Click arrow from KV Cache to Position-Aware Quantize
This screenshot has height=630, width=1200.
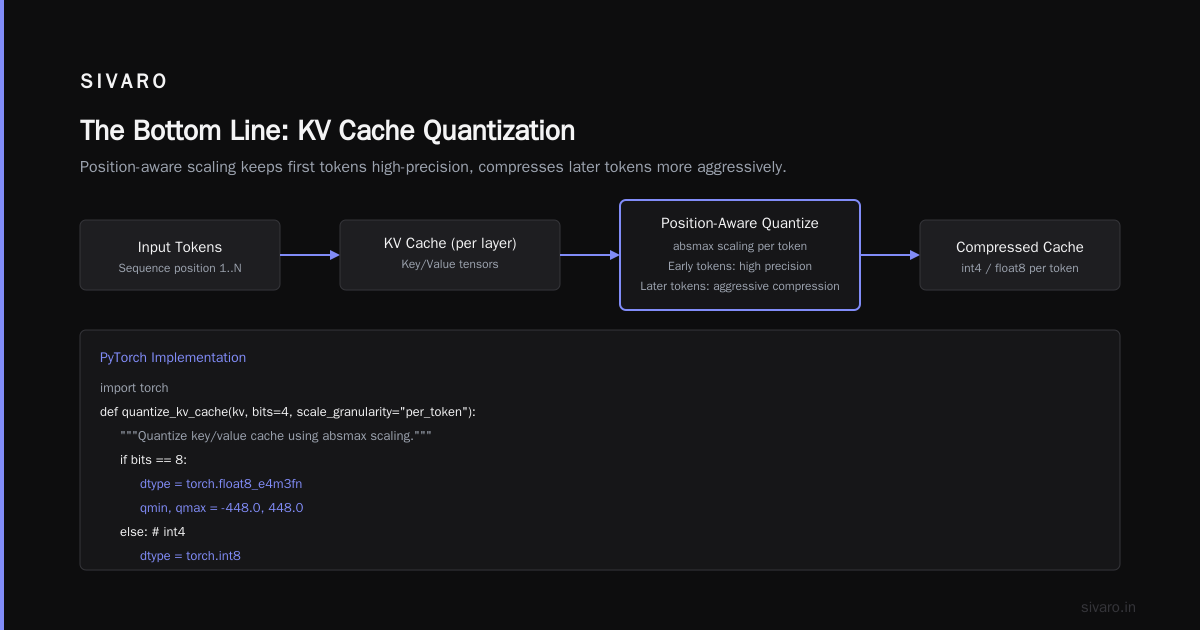tap(590, 255)
